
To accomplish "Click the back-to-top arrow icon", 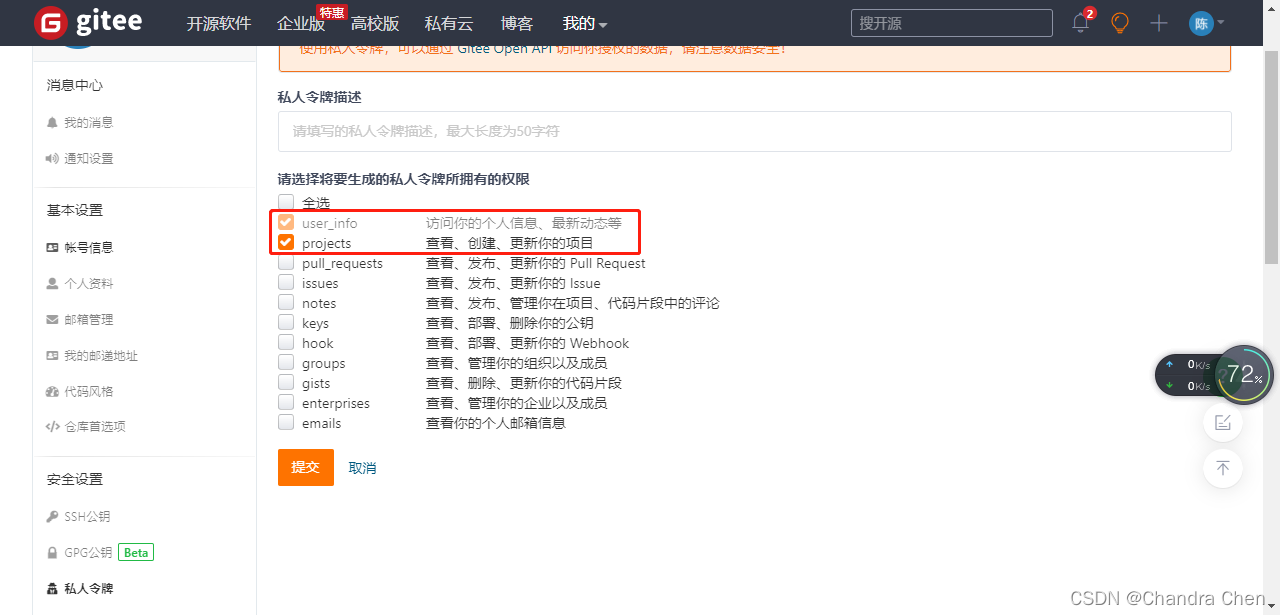I will (1222, 468).
